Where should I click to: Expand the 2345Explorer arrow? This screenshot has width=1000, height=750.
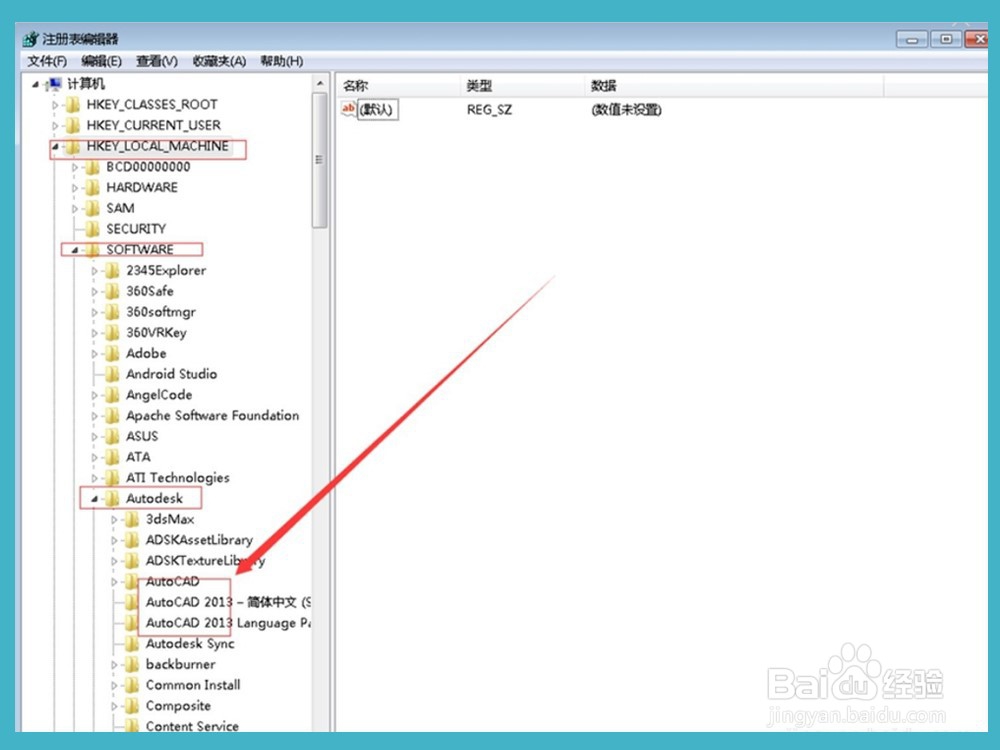click(x=94, y=271)
